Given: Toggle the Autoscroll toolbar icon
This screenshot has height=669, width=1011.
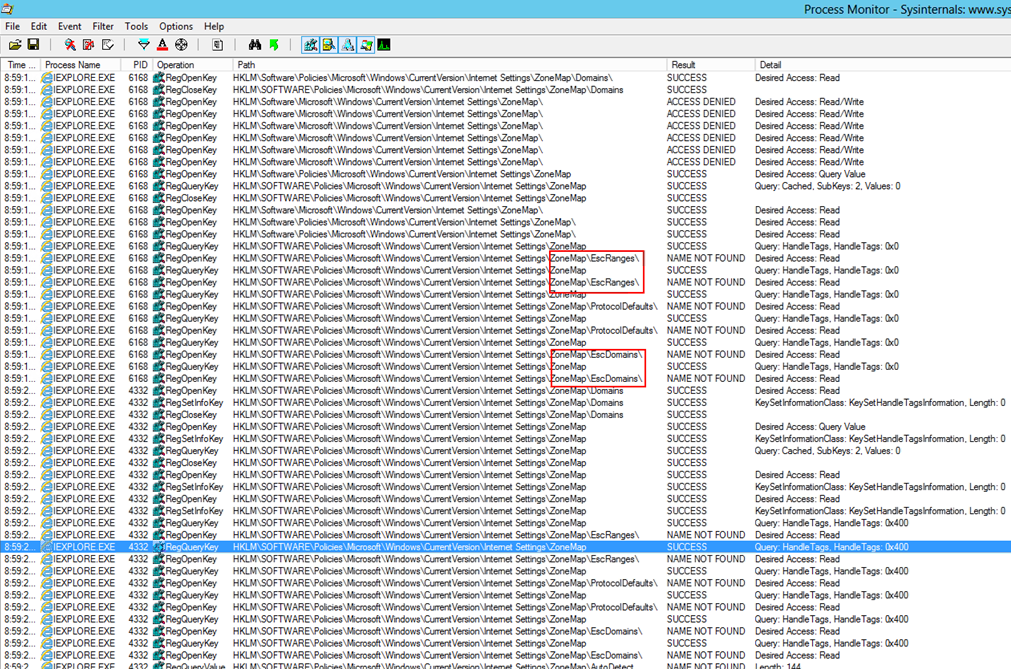Looking at the screenshot, I should click(x=88, y=44).
